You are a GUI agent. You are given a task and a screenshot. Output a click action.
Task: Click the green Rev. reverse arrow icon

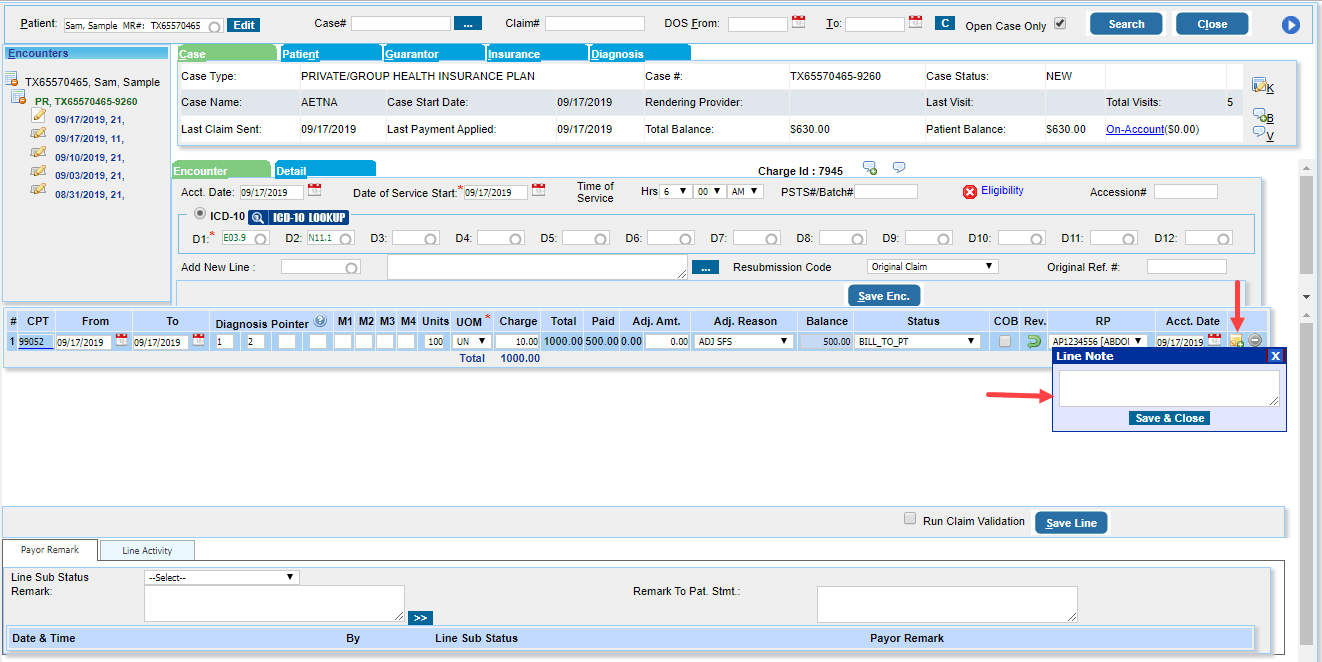[x=1034, y=341]
